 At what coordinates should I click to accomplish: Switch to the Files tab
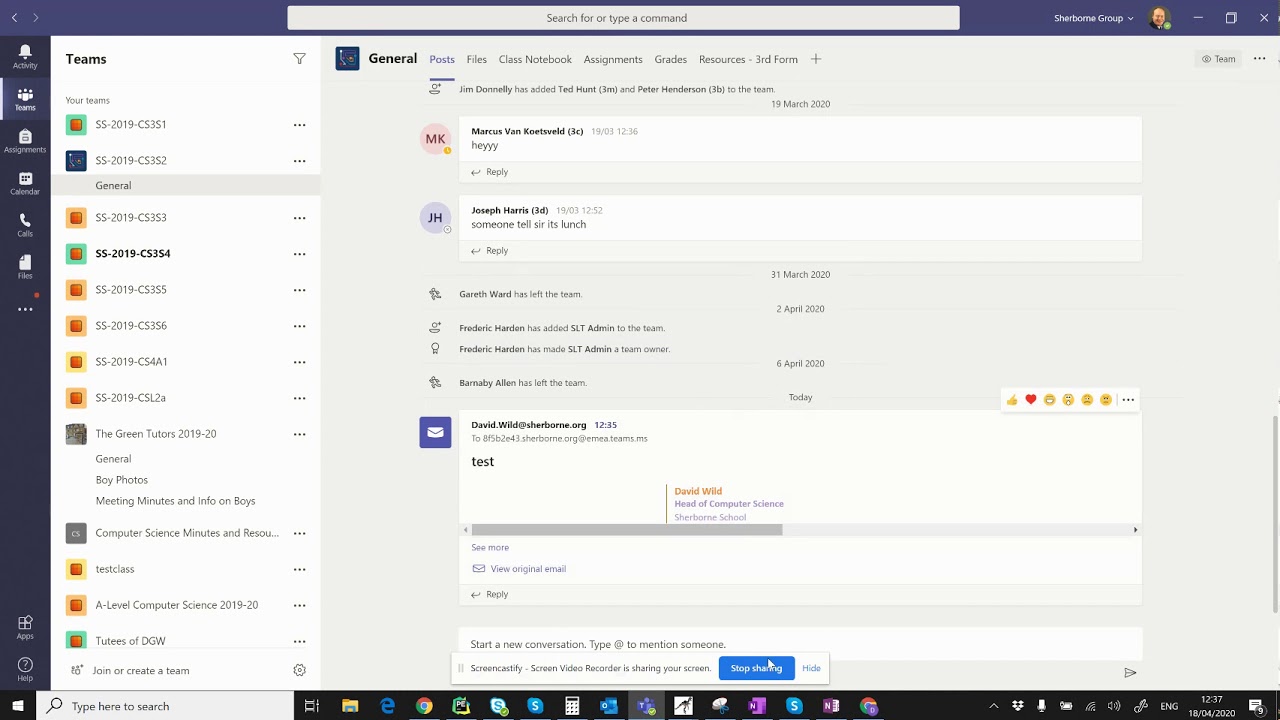pos(477,59)
